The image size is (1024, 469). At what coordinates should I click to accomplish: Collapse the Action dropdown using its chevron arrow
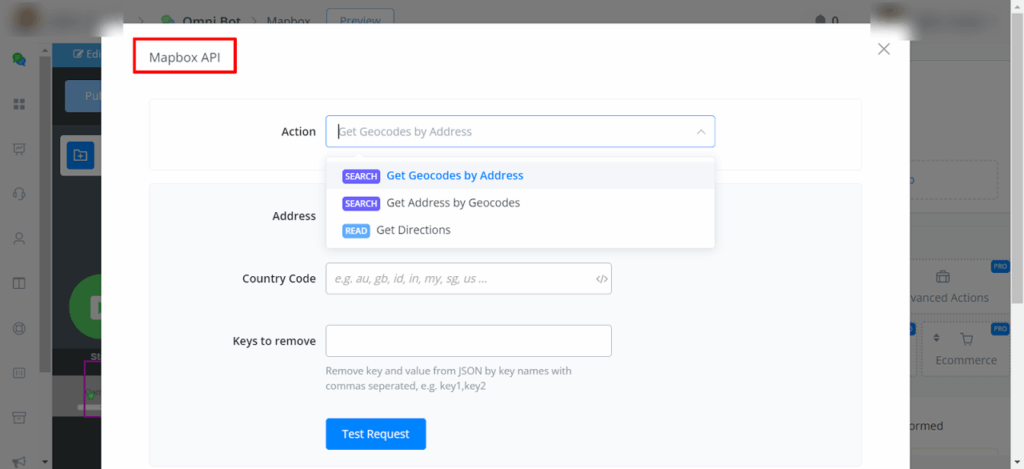coord(699,132)
